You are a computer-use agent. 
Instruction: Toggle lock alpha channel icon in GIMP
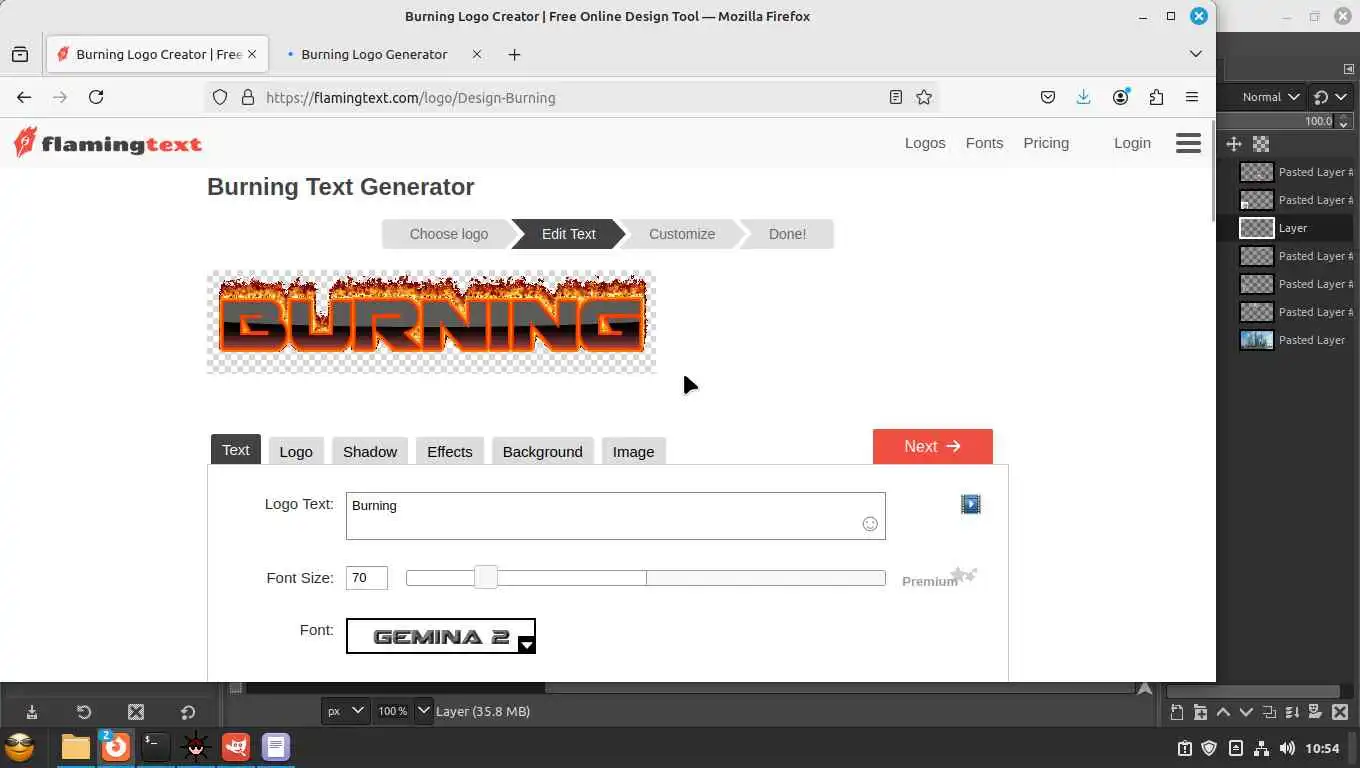(1261, 144)
